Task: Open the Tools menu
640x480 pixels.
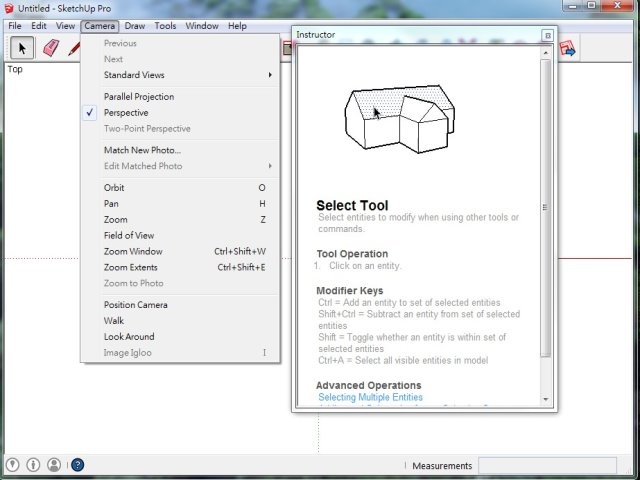Action: pos(165,26)
